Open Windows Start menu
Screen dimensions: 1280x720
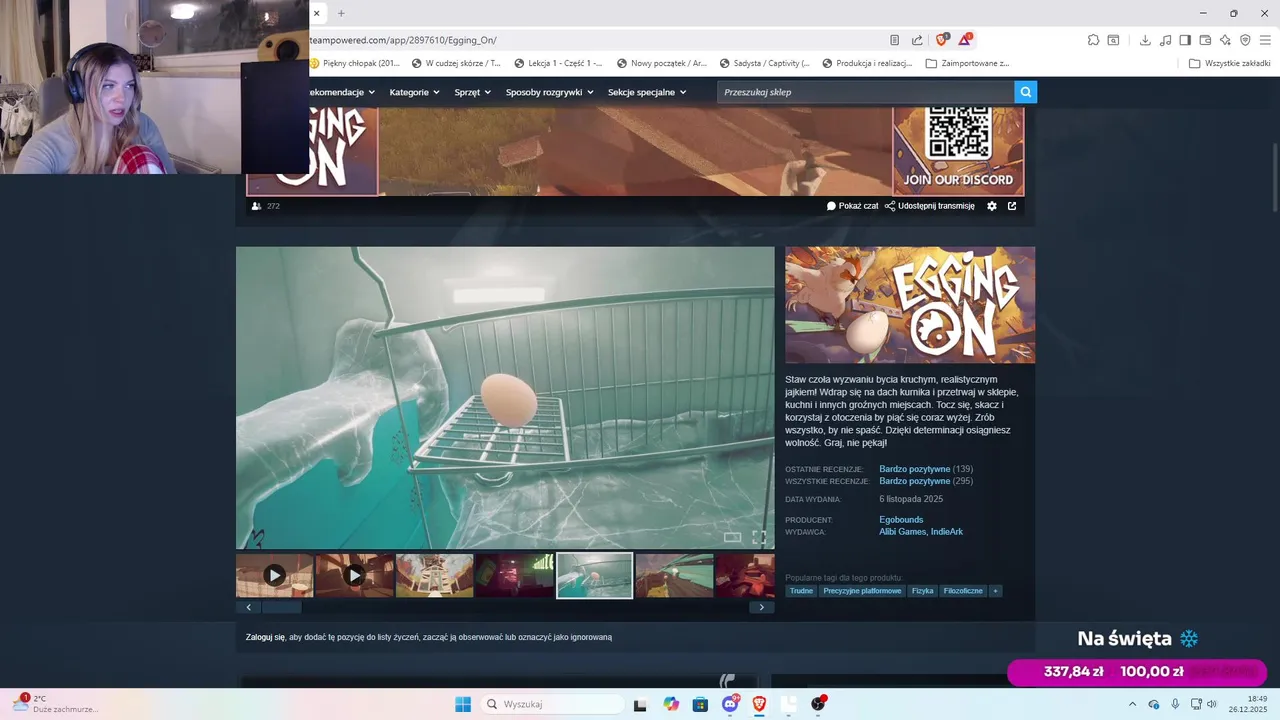(x=463, y=704)
